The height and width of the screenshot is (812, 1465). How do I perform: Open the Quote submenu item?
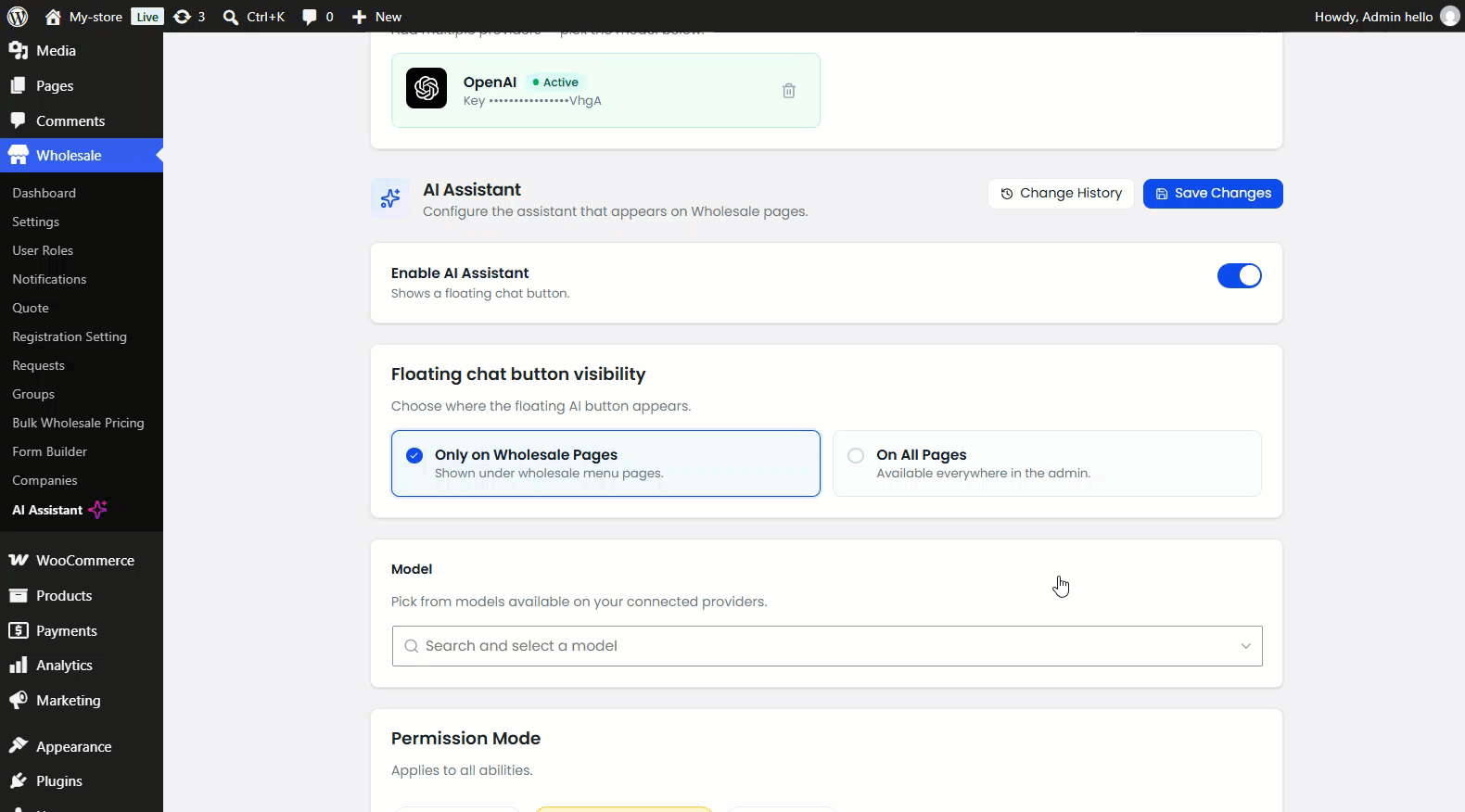(x=31, y=308)
